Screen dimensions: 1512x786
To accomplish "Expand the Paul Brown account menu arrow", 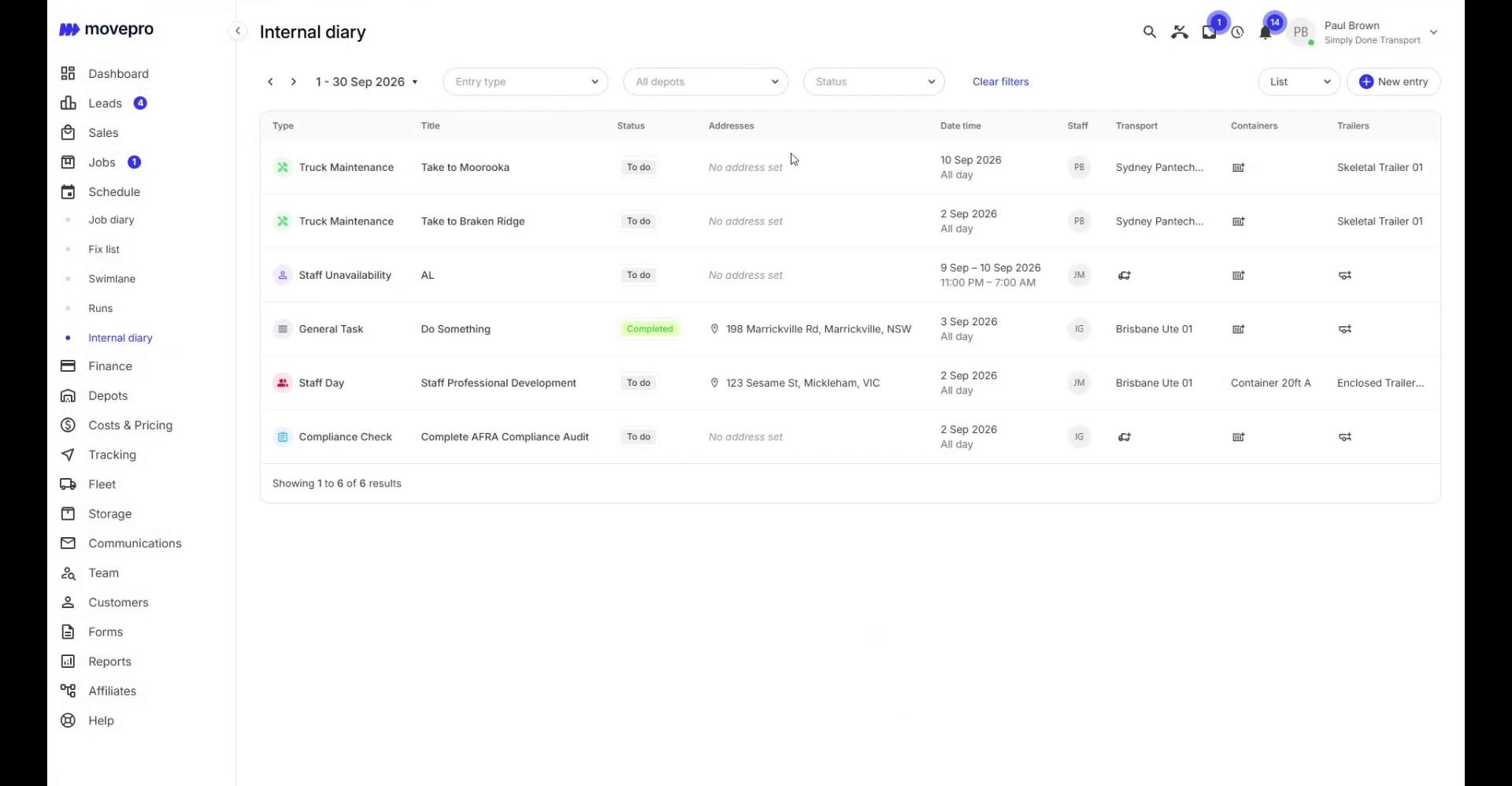I will [1434, 32].
